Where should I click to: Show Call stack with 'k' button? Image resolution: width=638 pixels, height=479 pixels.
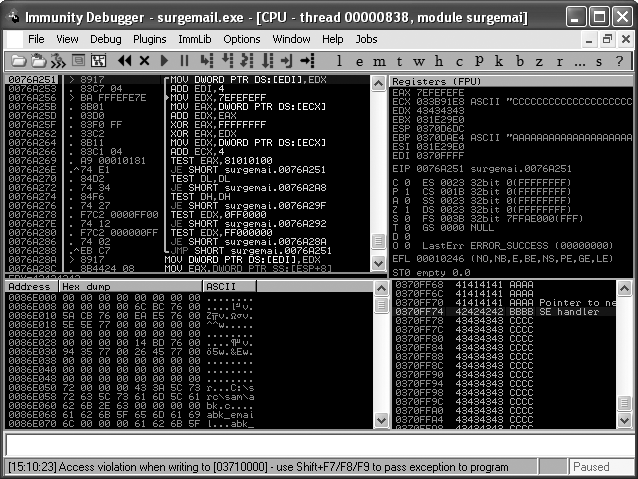[x=499, y=61]
